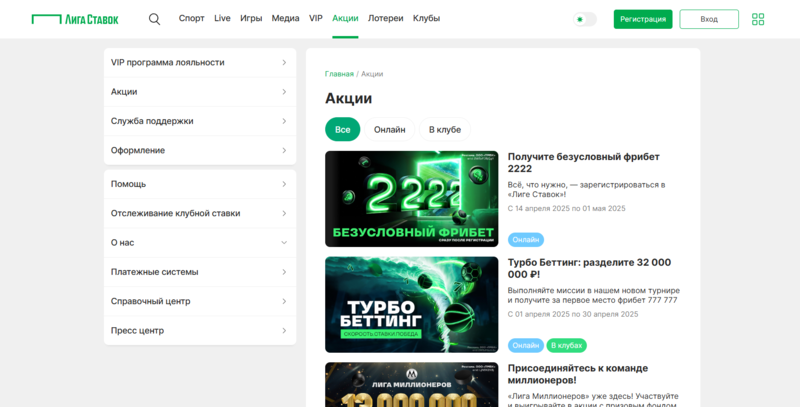Click the Регистрация button
The width and height of the screenshot is (800, 407).
[643, 19]
